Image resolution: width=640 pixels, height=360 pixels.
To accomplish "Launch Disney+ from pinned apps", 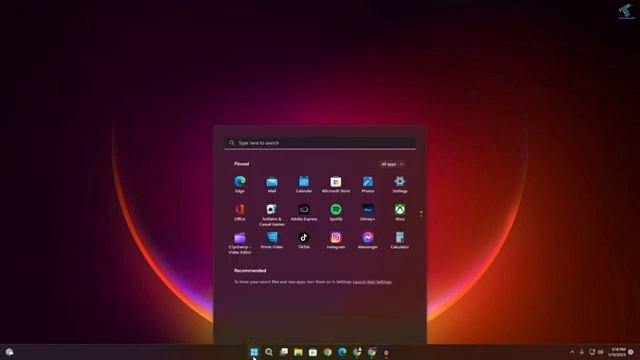I will click(368, 213).
